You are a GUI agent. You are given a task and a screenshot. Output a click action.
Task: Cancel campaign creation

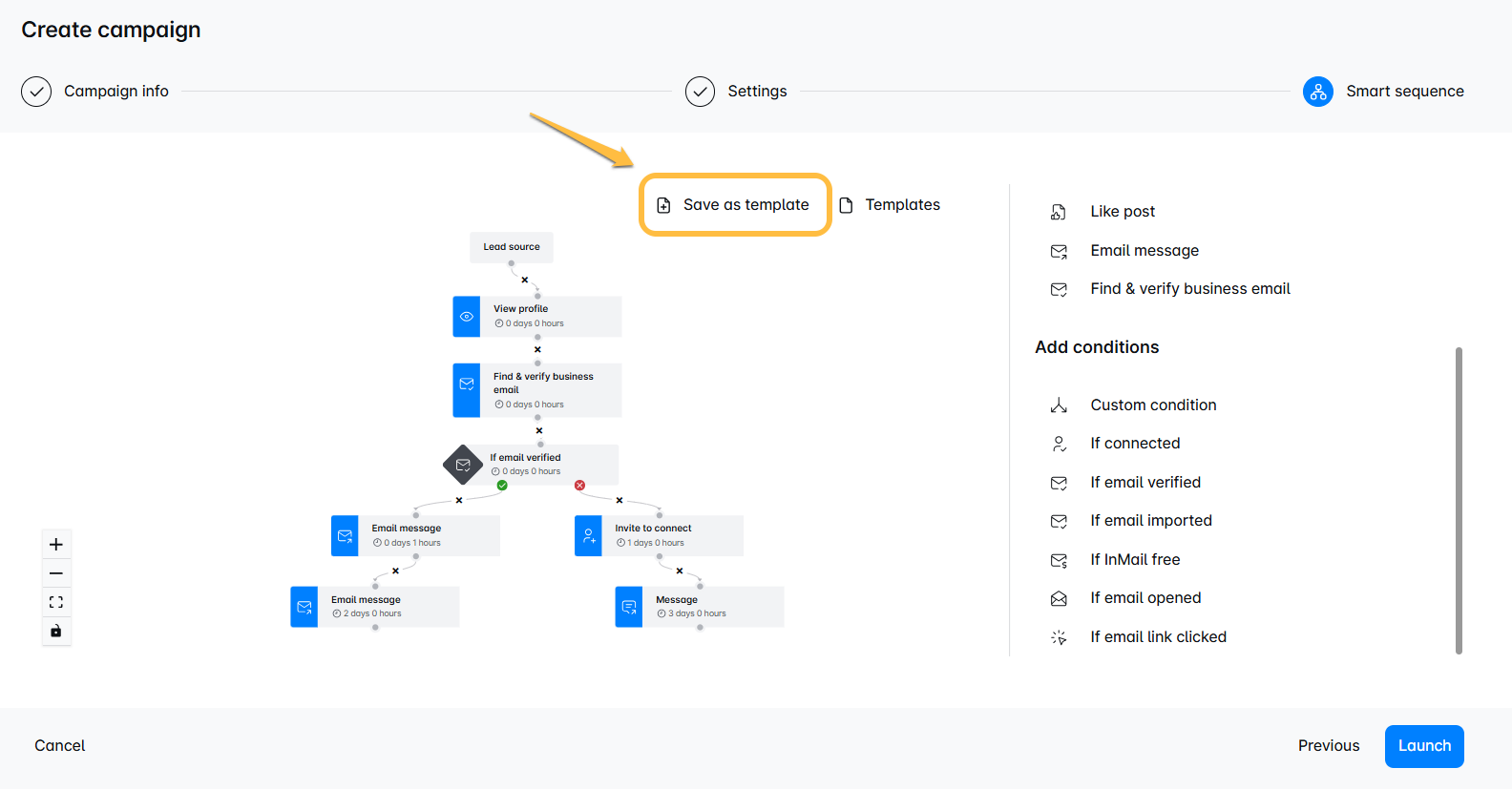60,746
